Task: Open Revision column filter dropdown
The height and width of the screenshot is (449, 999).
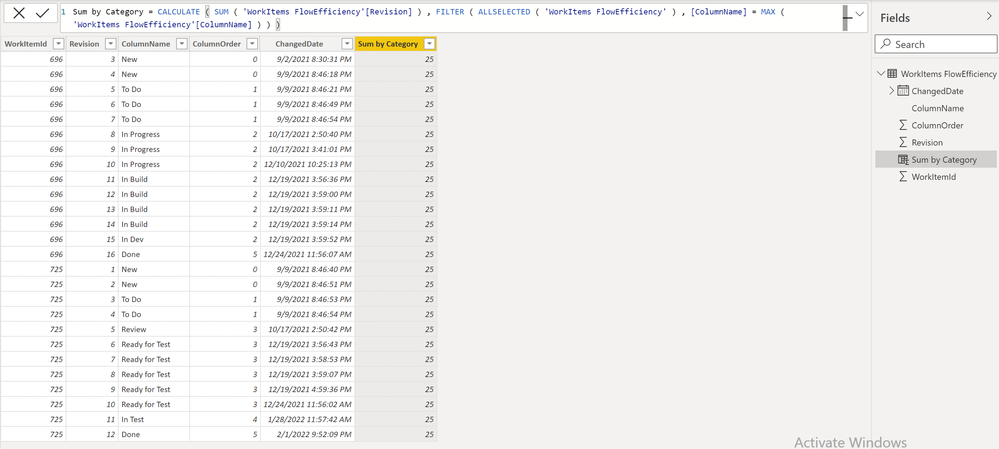Action: 110,44
